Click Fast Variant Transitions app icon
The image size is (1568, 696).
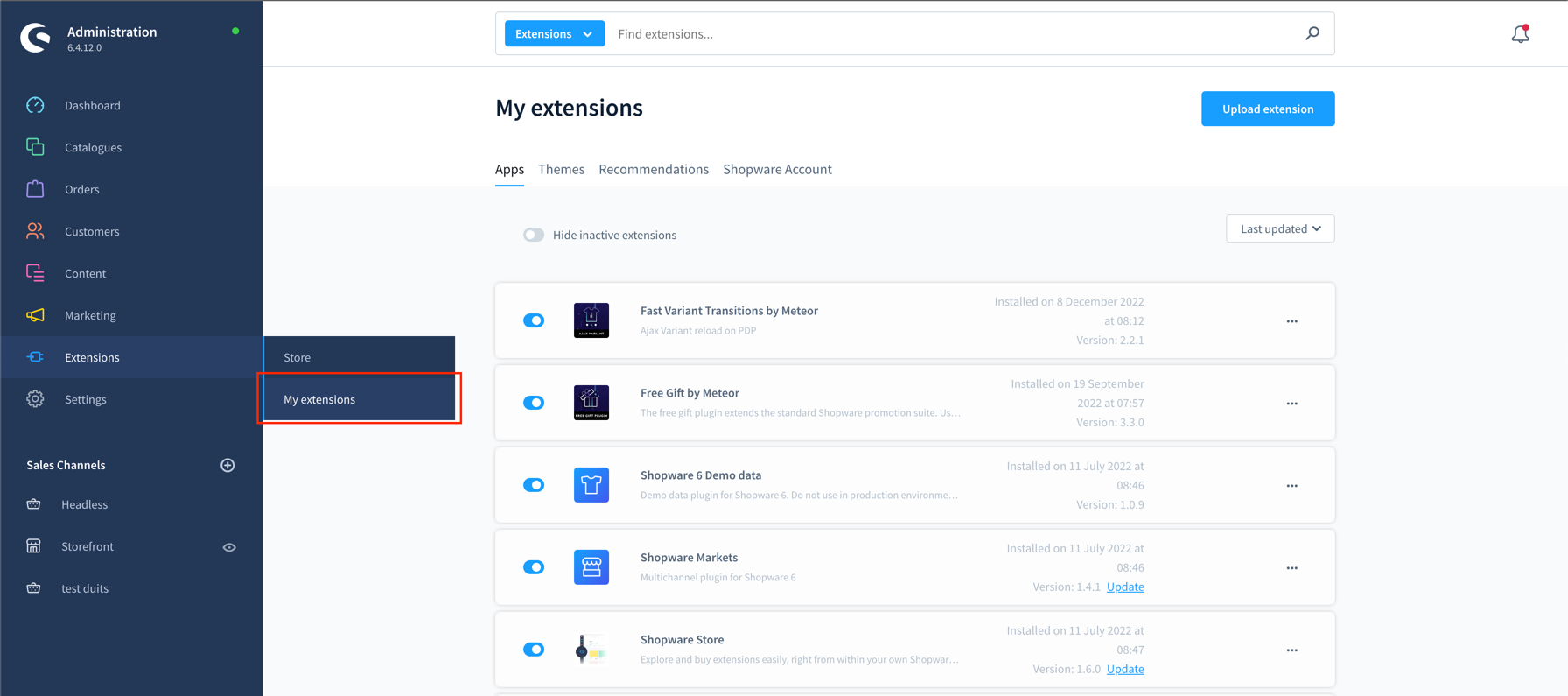click(x=591, y=320)
